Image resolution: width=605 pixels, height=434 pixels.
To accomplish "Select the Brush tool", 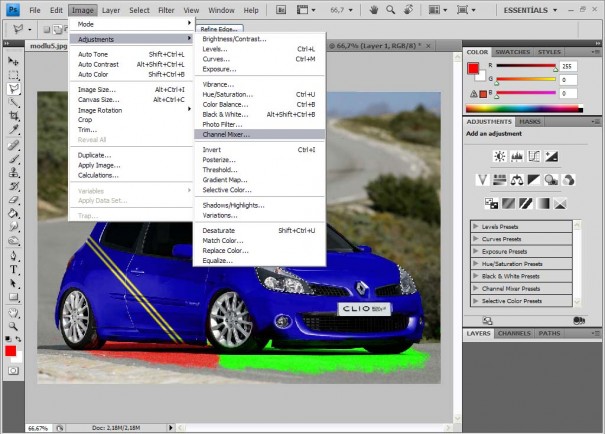I will coord(14,159).
